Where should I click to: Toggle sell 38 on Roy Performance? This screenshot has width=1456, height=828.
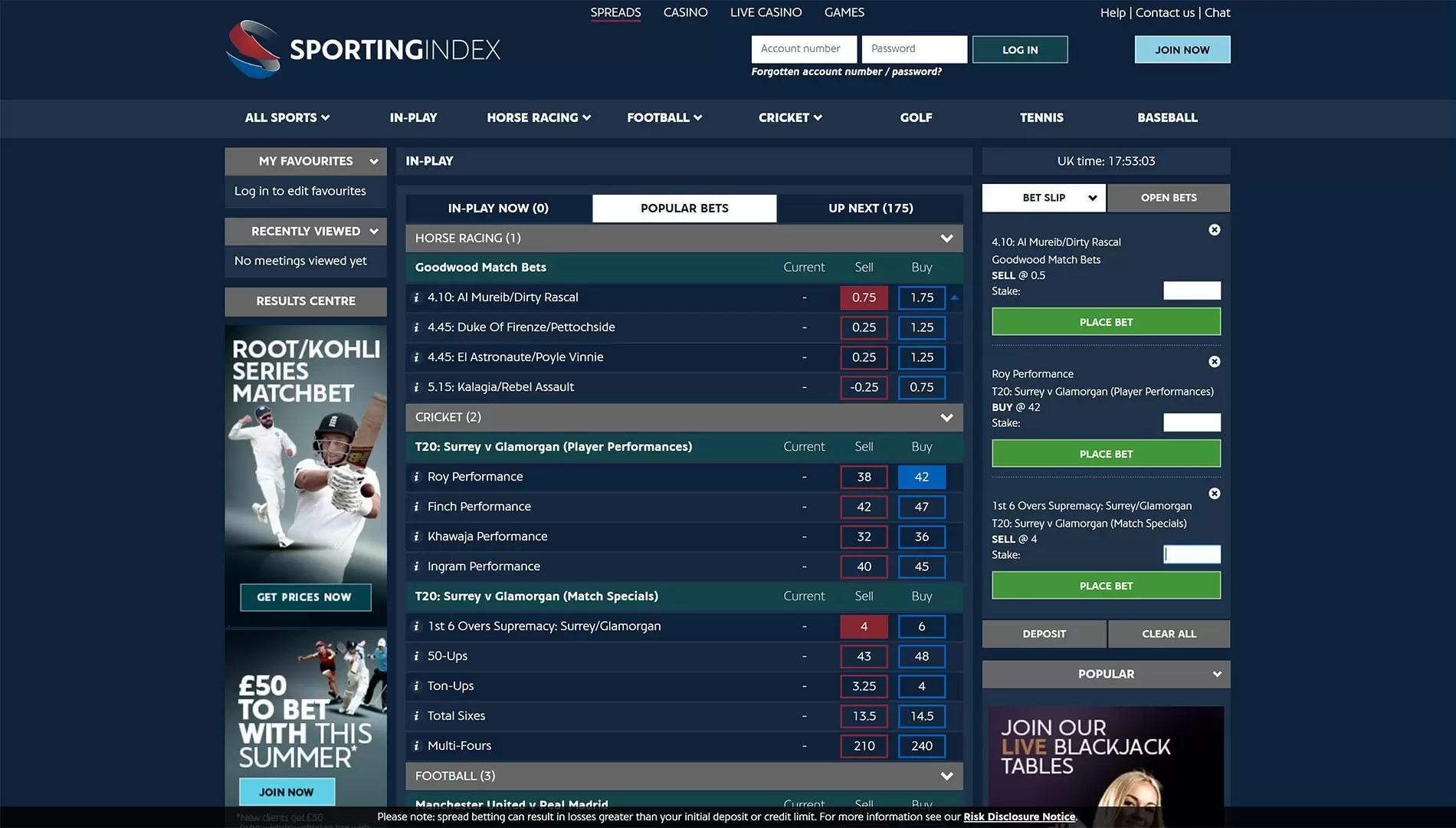click(864, 477)
